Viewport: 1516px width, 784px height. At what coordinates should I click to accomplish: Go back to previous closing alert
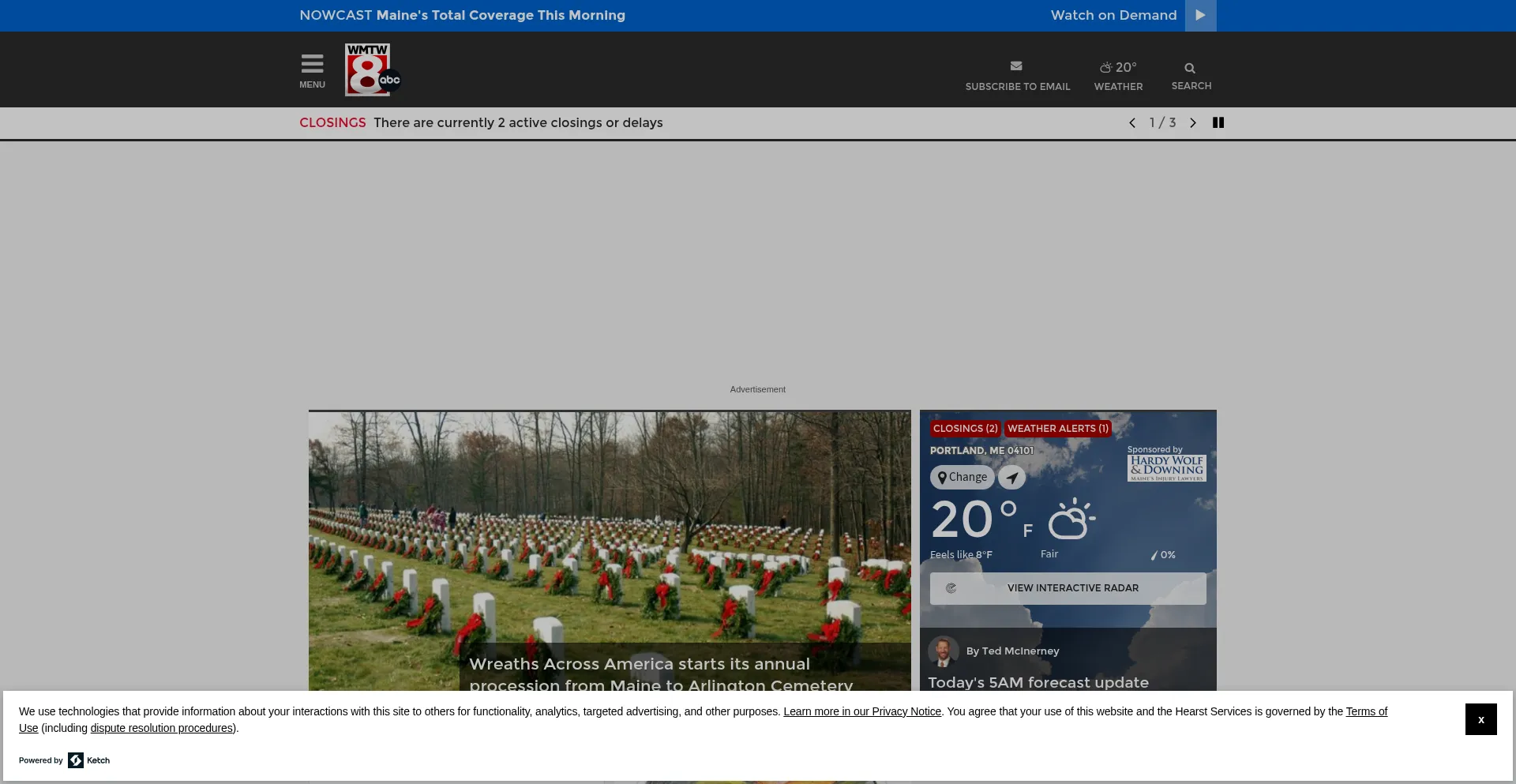(1132, 122)
